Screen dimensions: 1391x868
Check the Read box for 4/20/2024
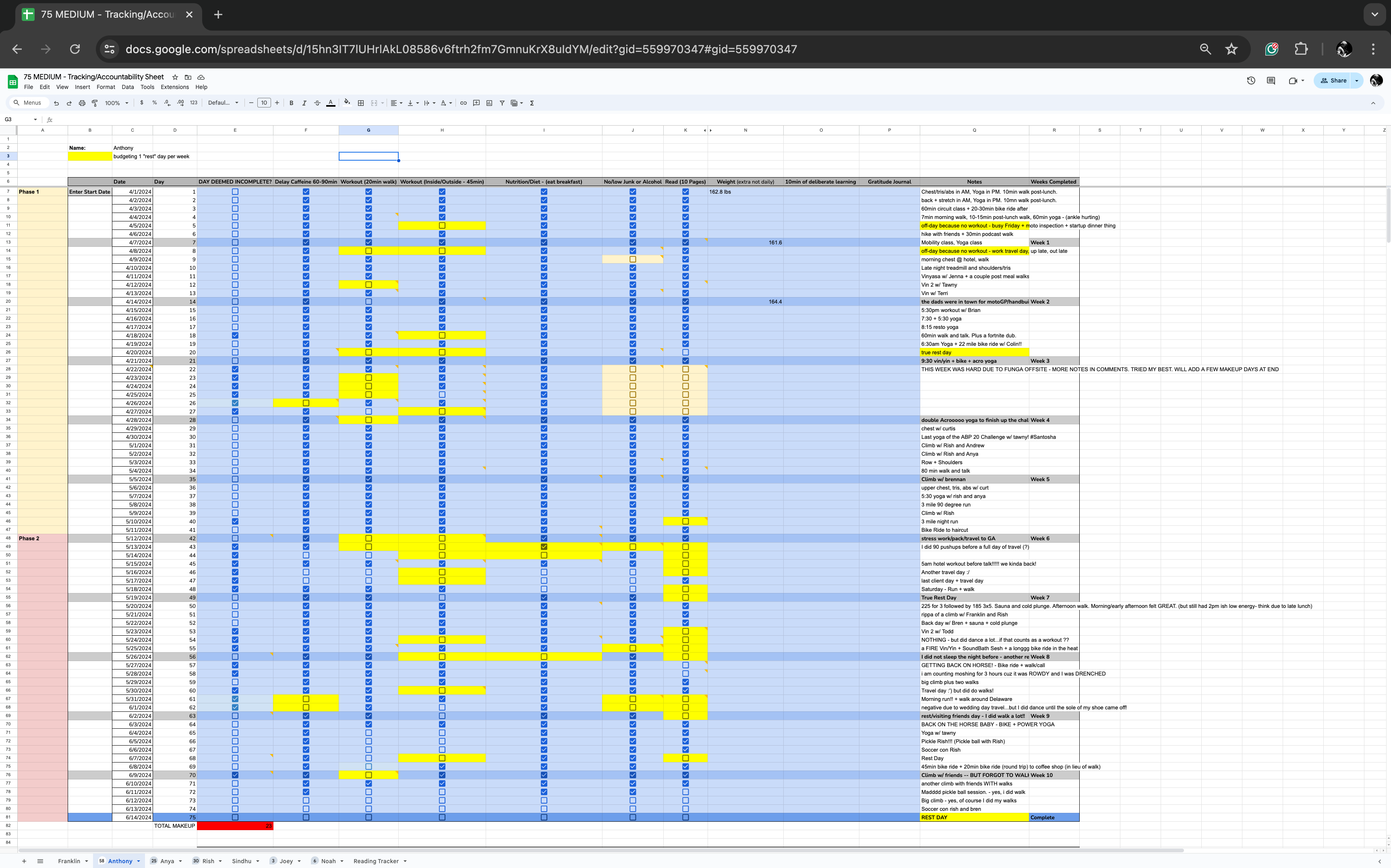(x=685, y=353)
